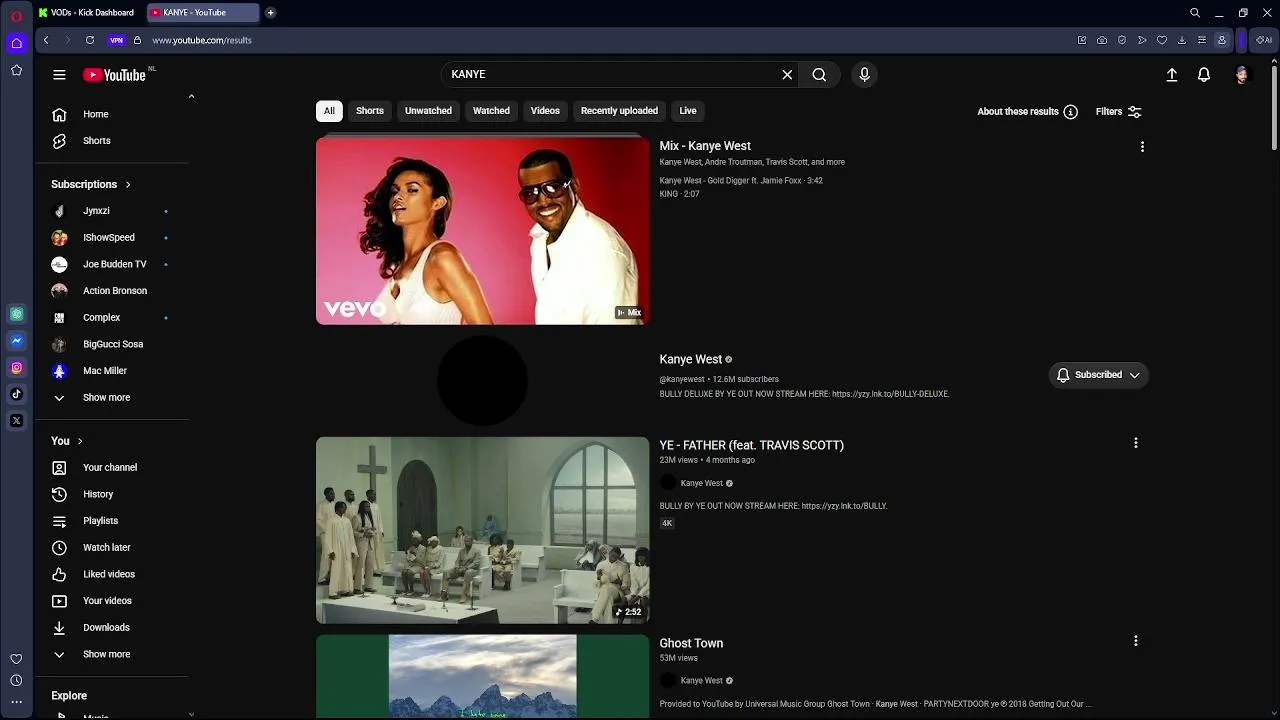The height and width of the screenshot is (720, 1280).
Task: Select the All filter chip
Action: click(x=329, y=111)
